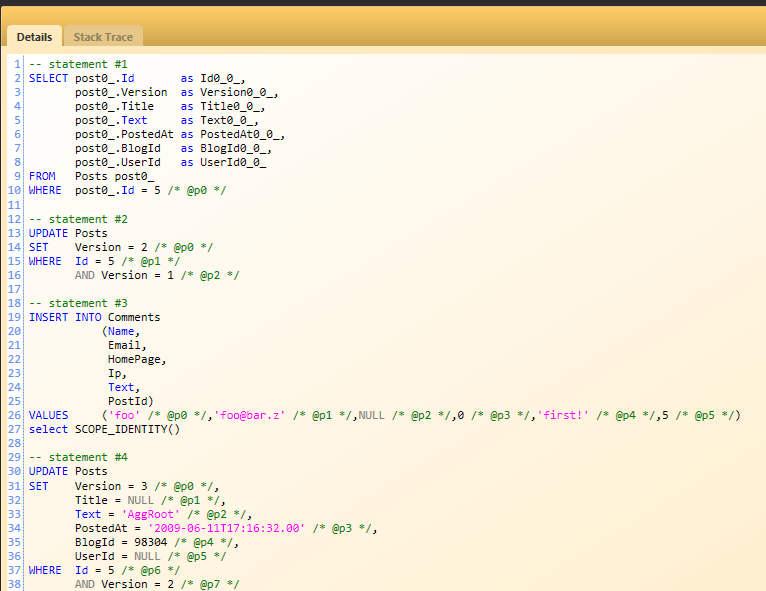The image size is (766, 591).
Task: Click the 'first!' string value
Action: [x=563, y=416]
